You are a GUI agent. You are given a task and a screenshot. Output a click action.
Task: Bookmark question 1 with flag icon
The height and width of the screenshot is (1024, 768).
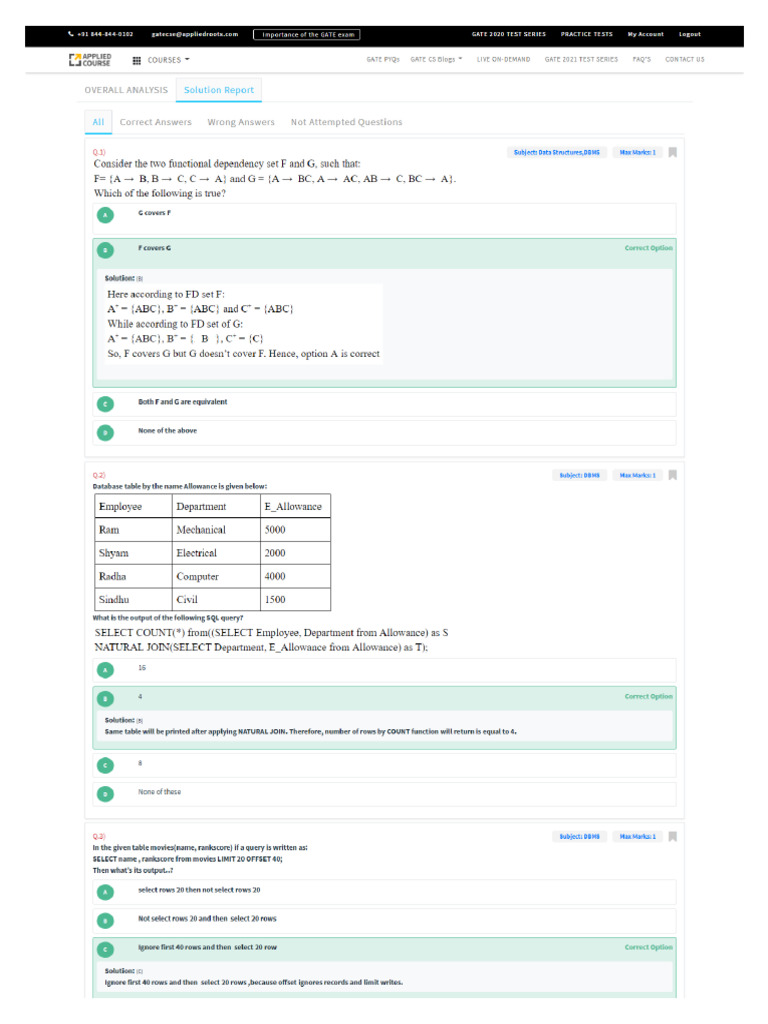[x=673, y=152]
